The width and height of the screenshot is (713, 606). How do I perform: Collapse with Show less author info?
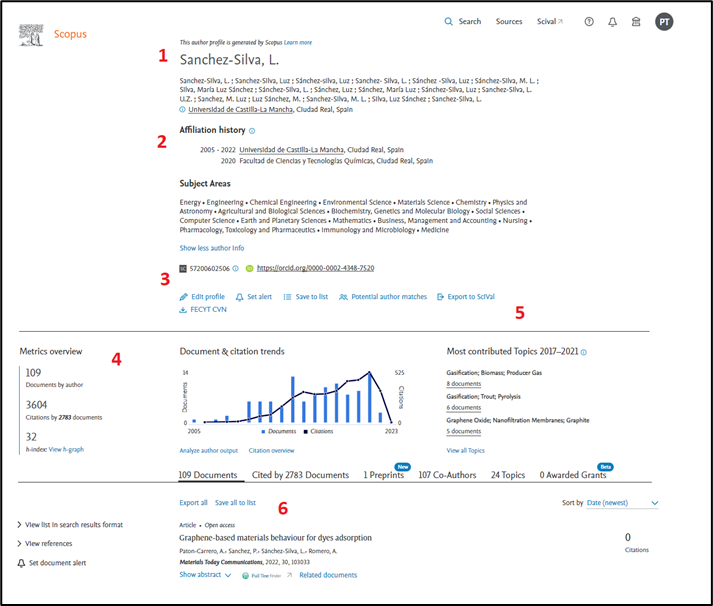tap(211, 248)
